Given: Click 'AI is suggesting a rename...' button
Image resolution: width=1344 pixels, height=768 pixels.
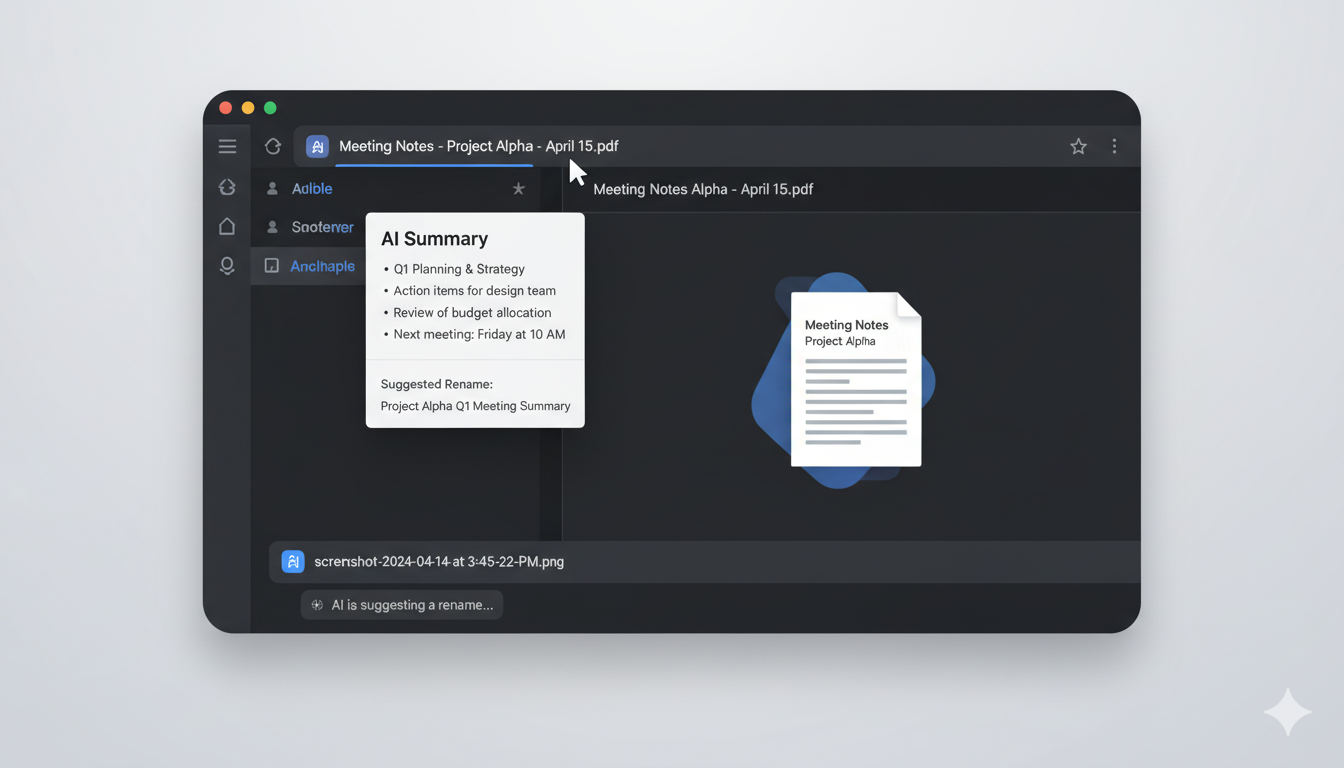Looking at the screenshot, I should point(401,604).
